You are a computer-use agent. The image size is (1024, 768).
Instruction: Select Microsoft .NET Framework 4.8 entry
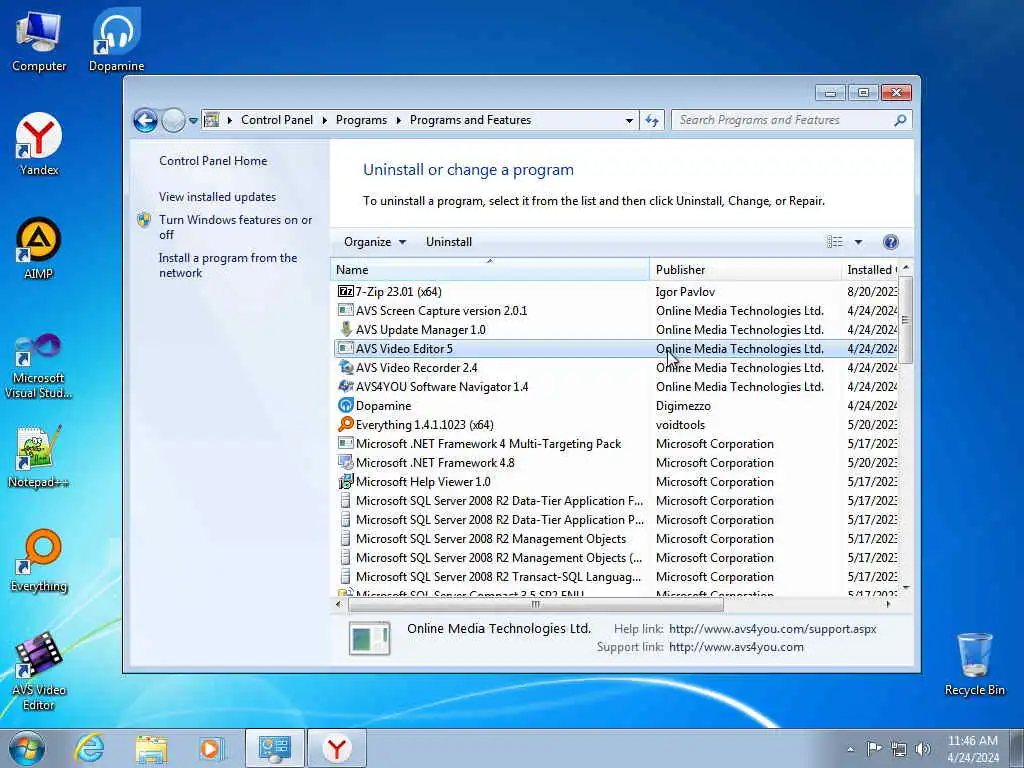point(616,463)
